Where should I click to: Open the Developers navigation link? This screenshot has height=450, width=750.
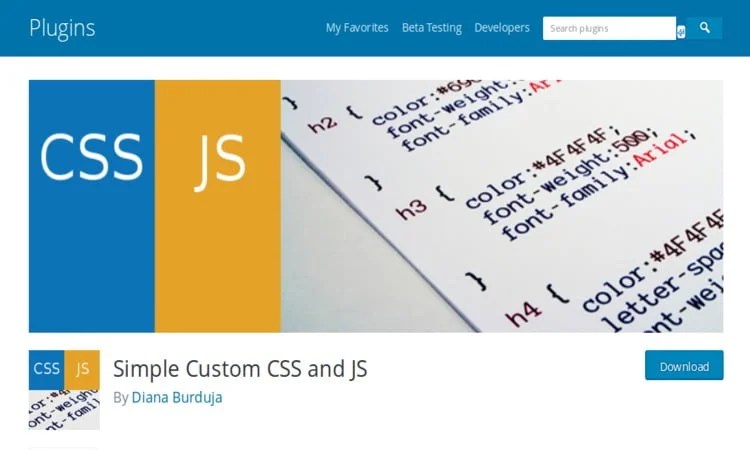(x=502, y=28)
